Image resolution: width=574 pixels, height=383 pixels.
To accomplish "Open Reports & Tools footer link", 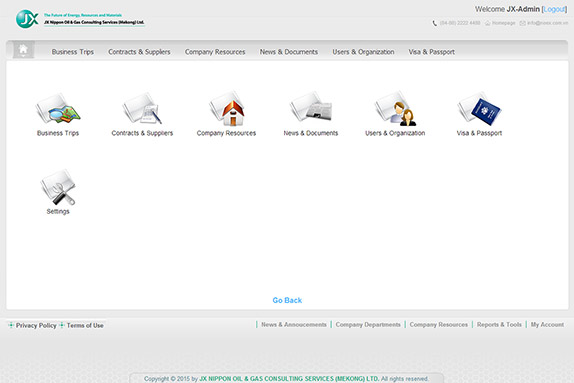I will pyautogui.click(x=499, y=324).
